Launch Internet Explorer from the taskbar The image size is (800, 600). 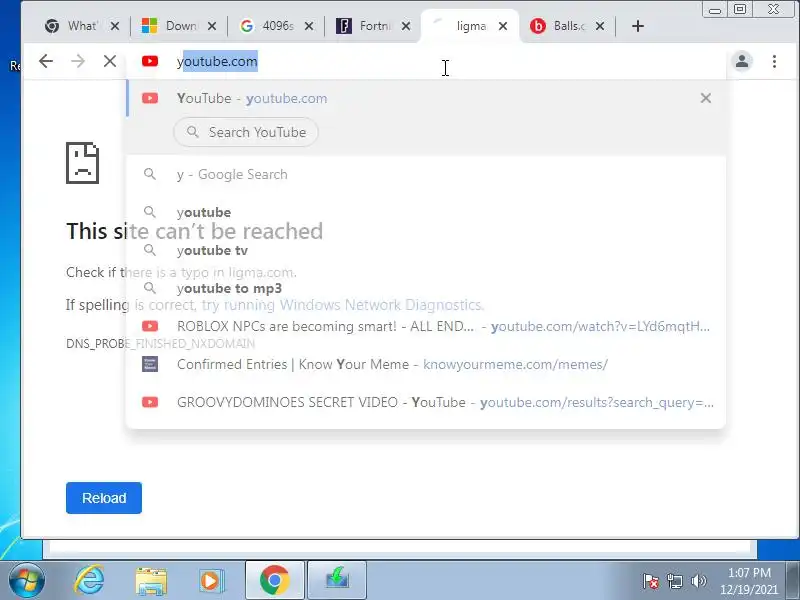pos(89,581)
